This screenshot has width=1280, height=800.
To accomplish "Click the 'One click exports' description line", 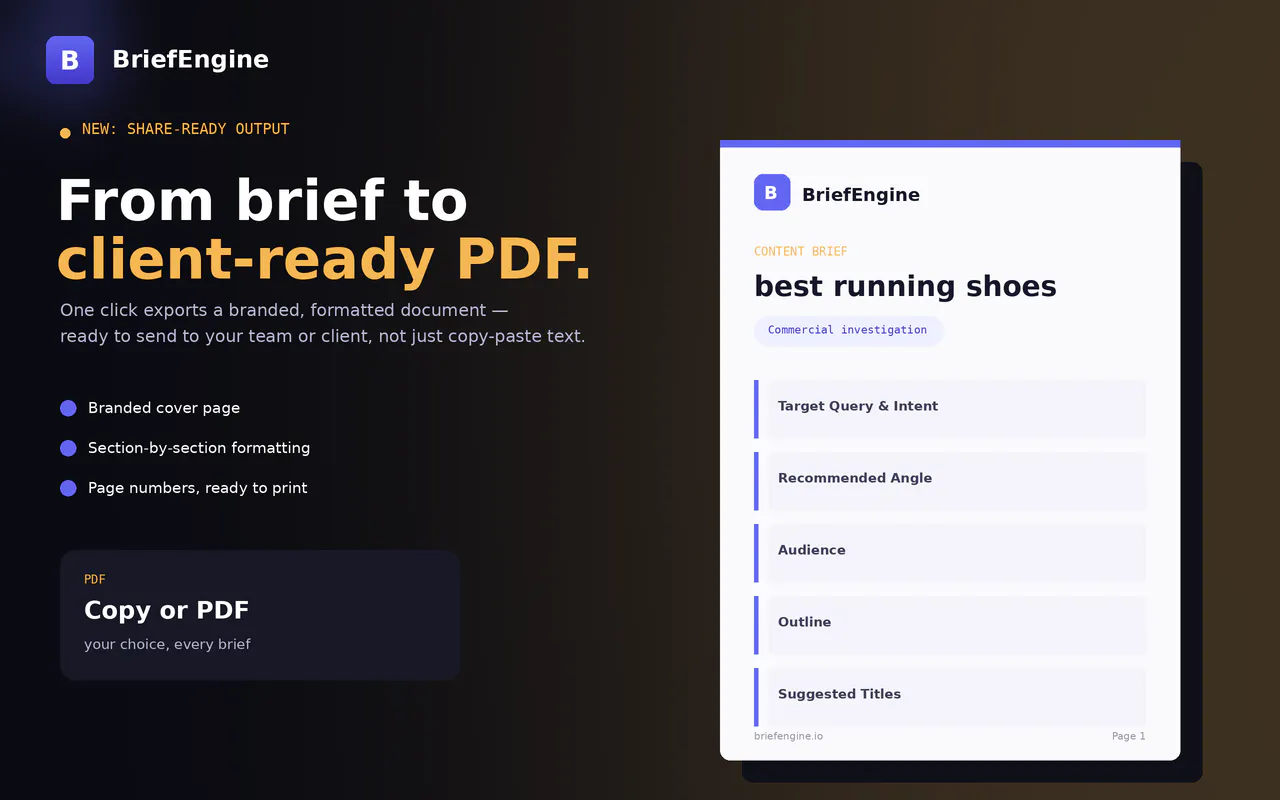I will pyautogui.click(x=284, y=310).
